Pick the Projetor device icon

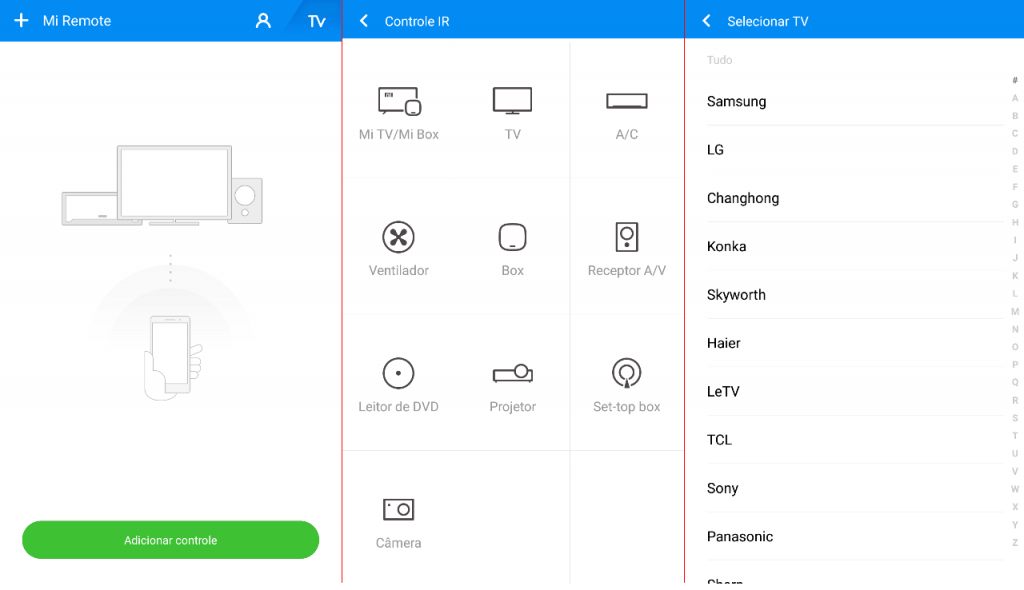pos(513,373)
